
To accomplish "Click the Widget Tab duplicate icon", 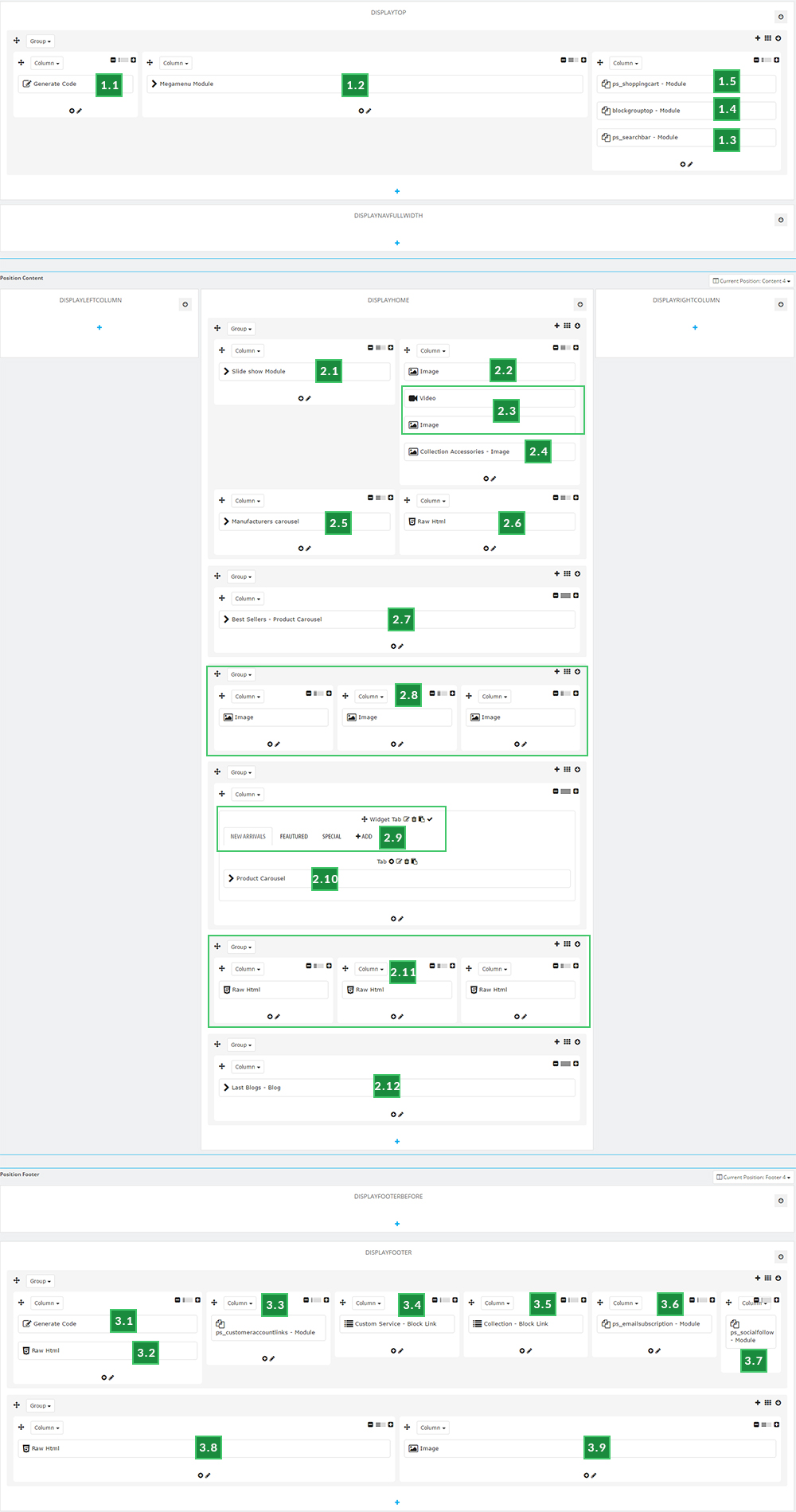I will [x=421, y=819].
